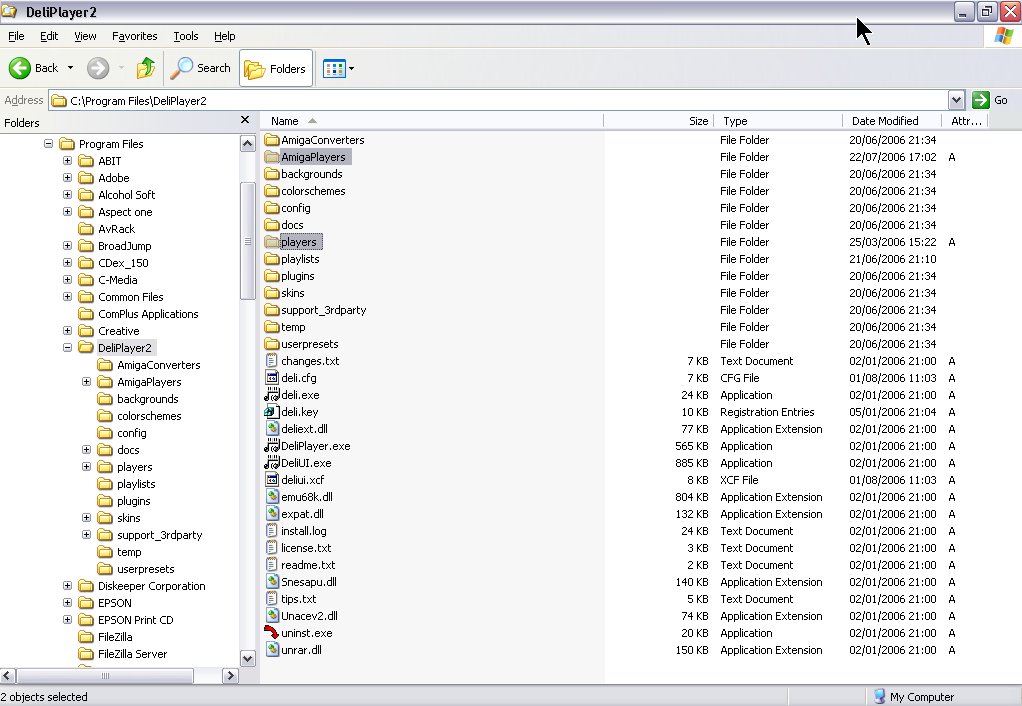Screen dimensions: 1022x706
Task: Click folder tree scroll up arrow
Action: tap(248, 144)
